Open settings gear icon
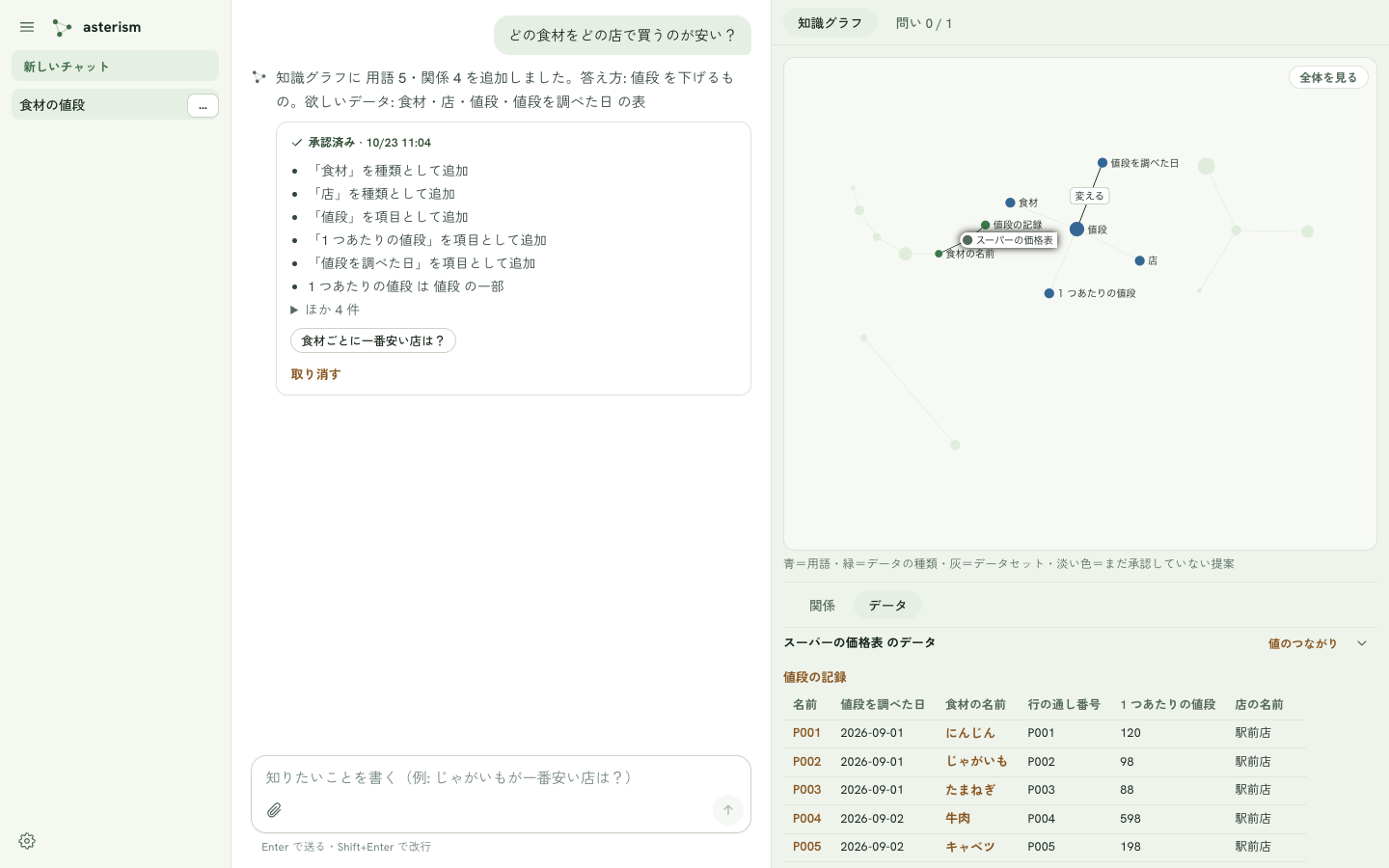 pos(27,841)
